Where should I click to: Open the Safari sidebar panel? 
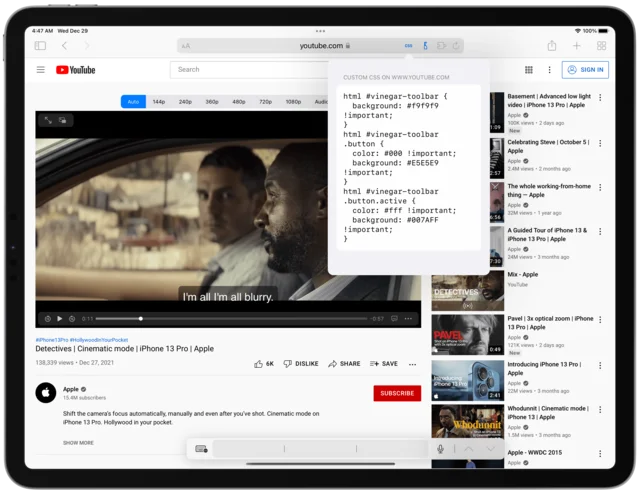(40, 46)
